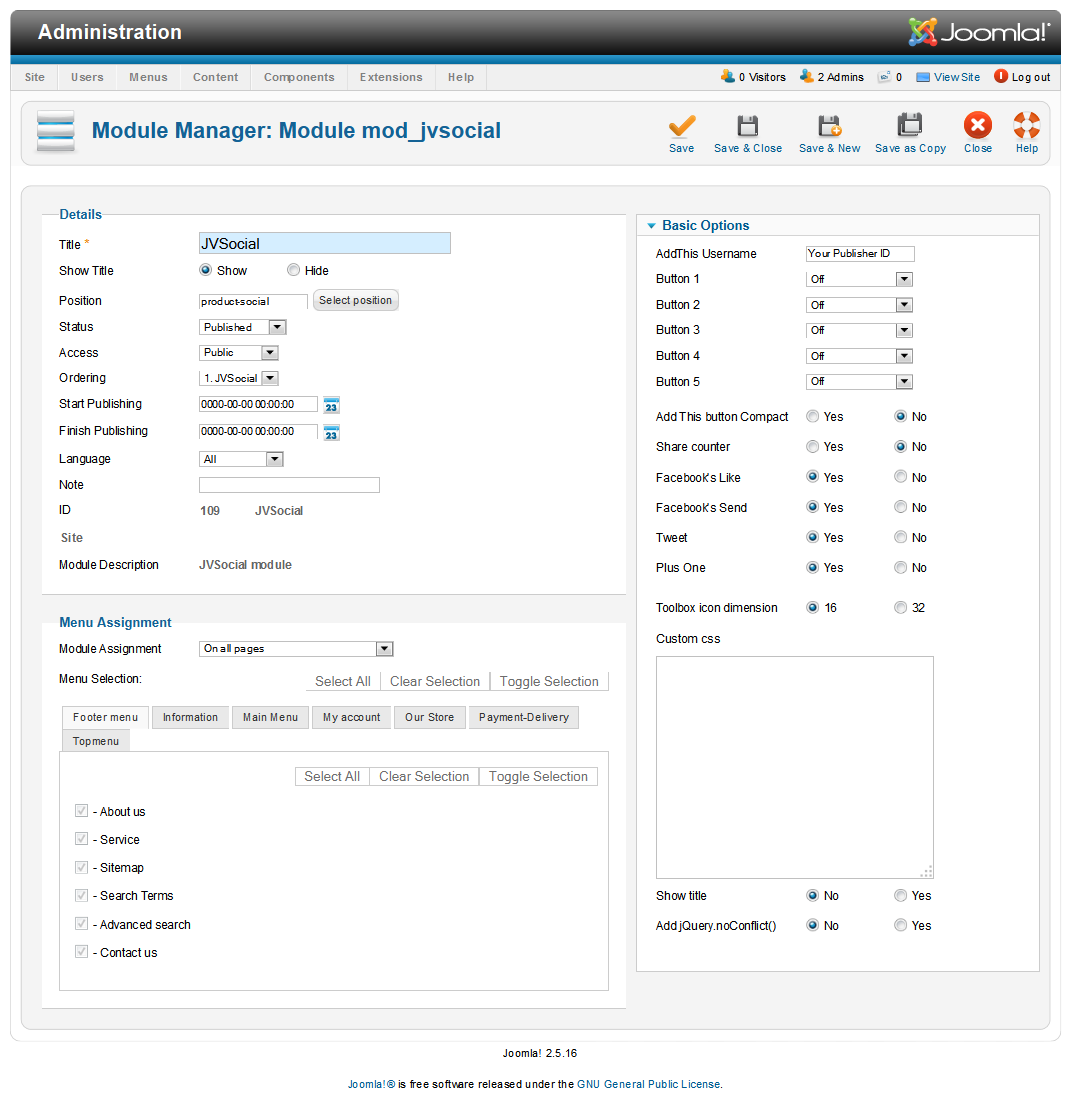Select Show for Show Title
Viewport: 1071px width, 1114px height.
point(205,270)
